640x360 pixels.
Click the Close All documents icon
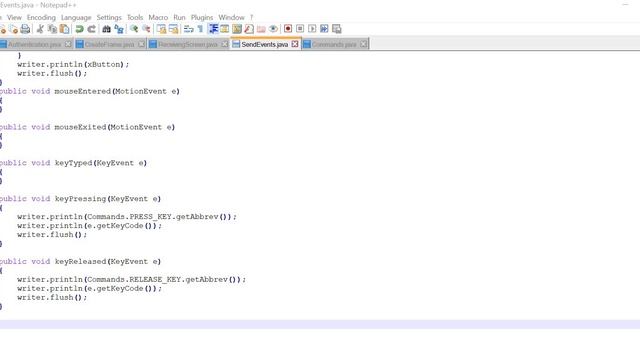(13, 29)
